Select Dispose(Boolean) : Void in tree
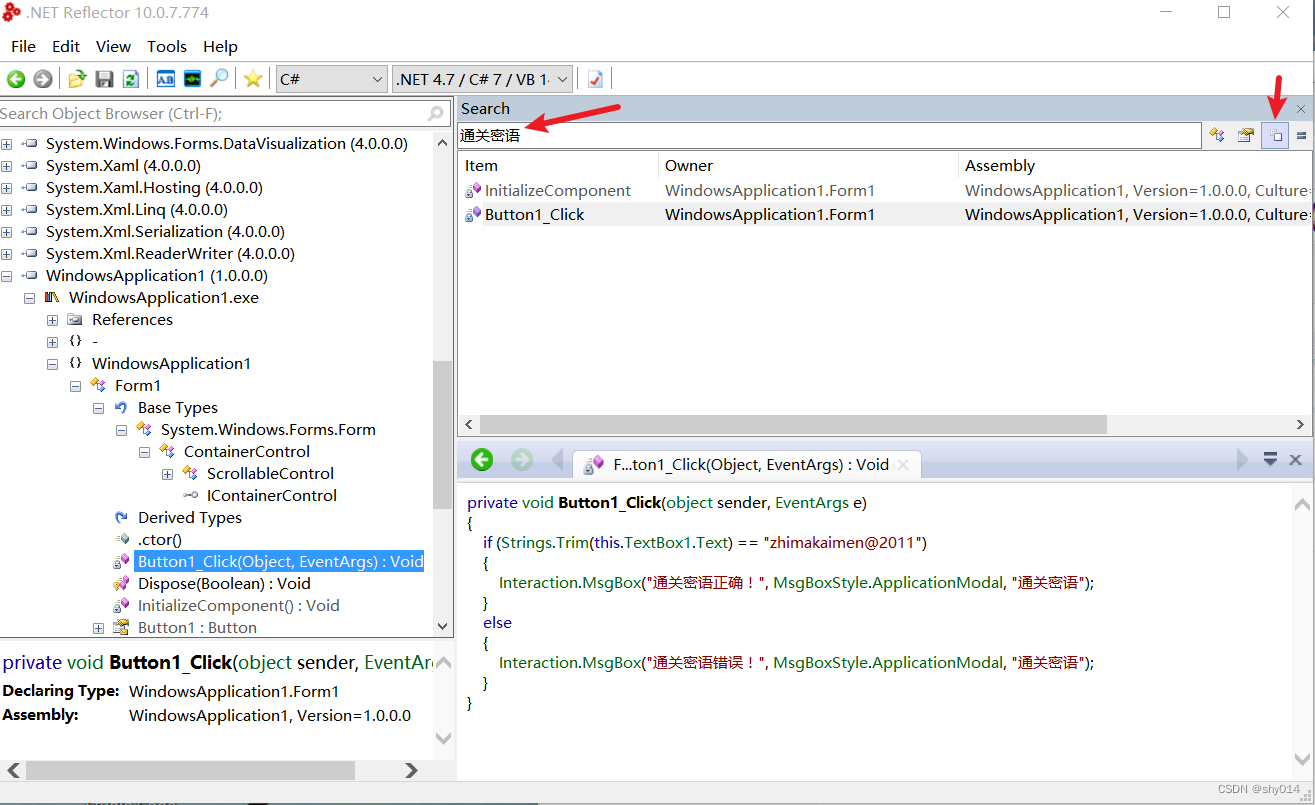This screenshot has width=1315, height=805. coord(224,584)
